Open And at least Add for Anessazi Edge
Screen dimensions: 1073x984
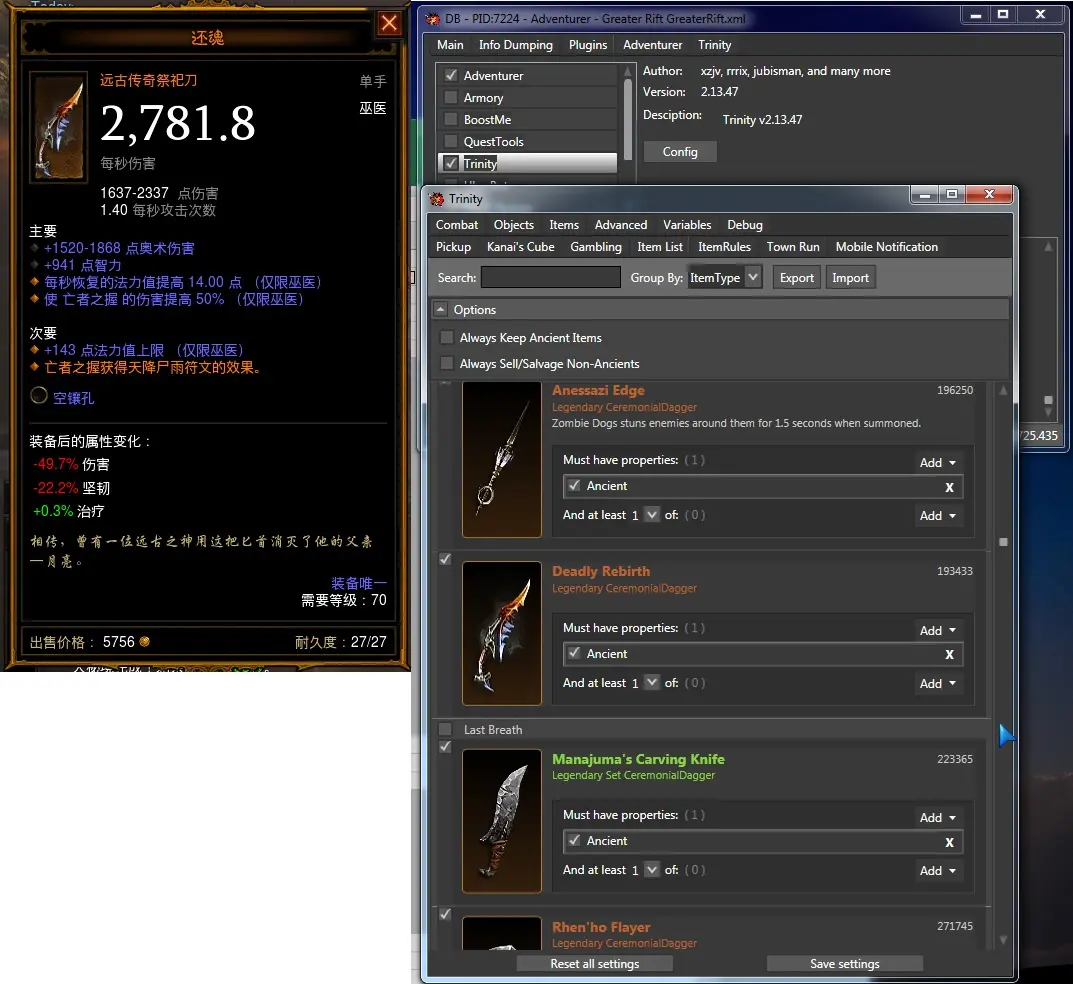pos(937,516)
